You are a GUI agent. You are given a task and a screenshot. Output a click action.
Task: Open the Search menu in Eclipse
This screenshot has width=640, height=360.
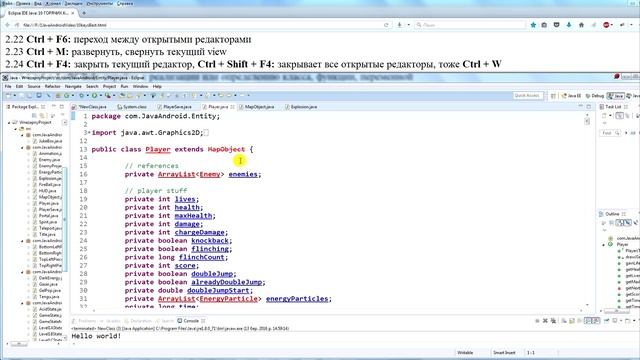click(92, 87)
